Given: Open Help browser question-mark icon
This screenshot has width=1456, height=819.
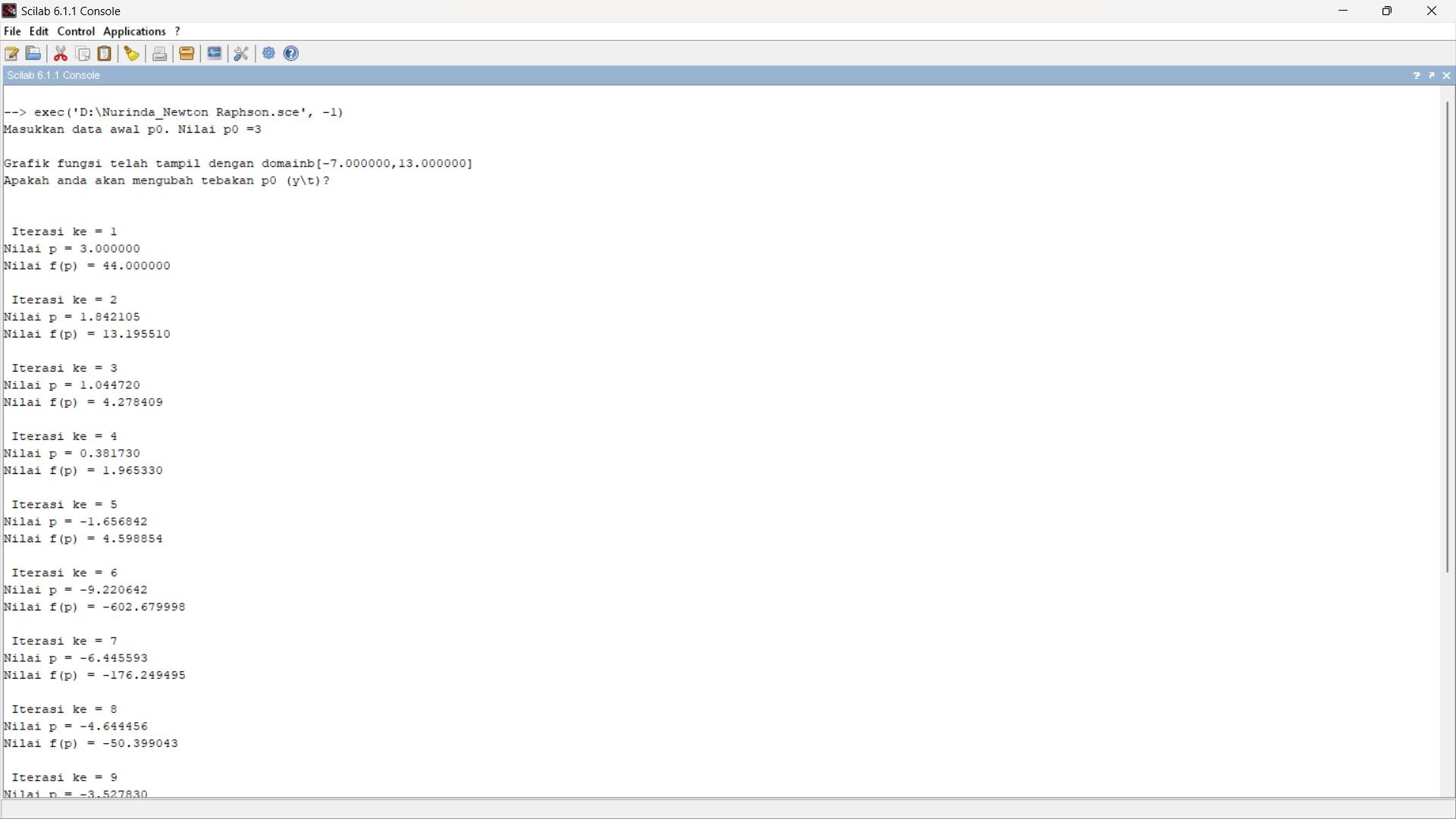Looking at the screenshot, I should pos(291,54).
